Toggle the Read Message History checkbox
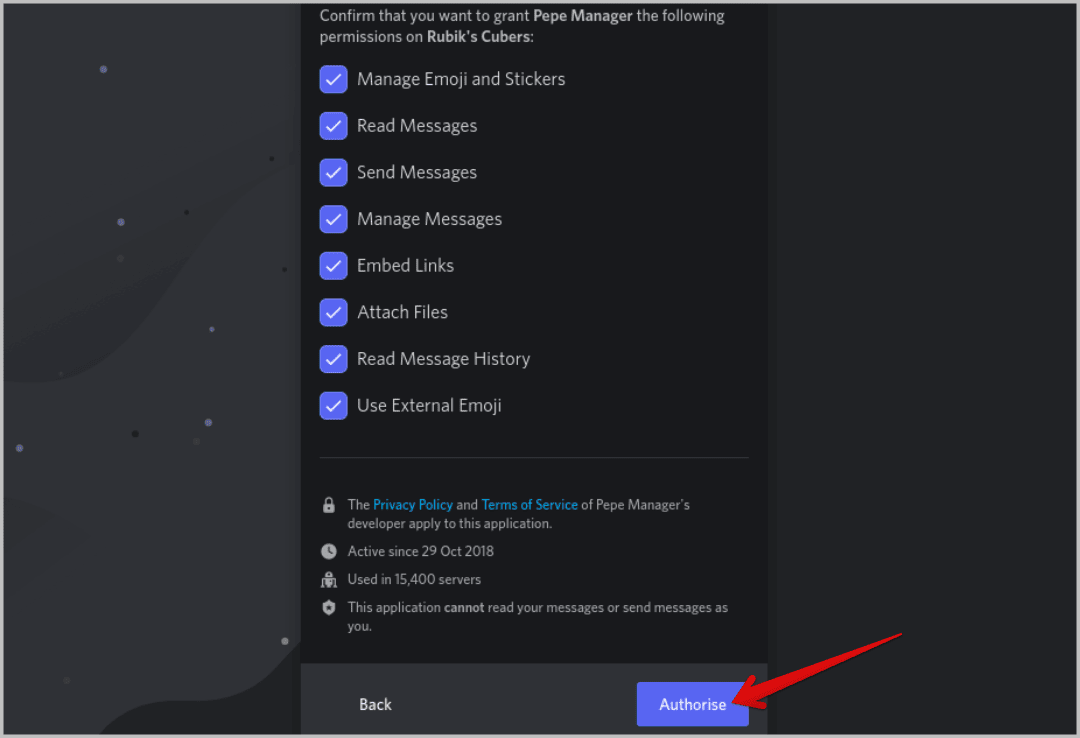 [x=333, y=359]
